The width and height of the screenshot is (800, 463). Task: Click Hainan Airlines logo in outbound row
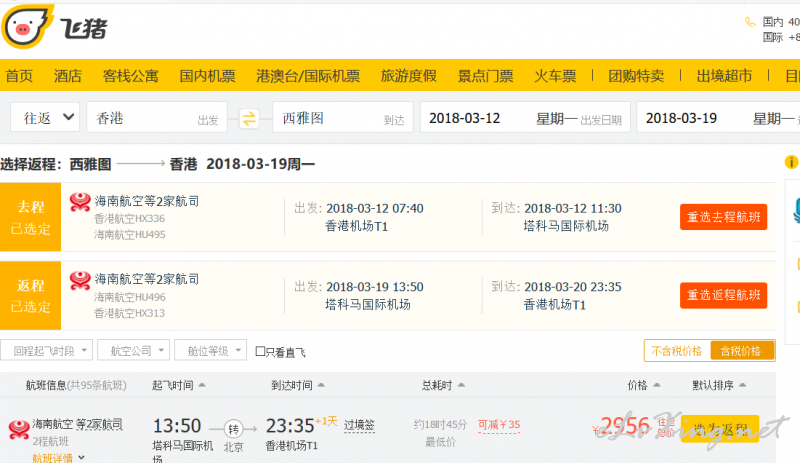coord(80,202)
